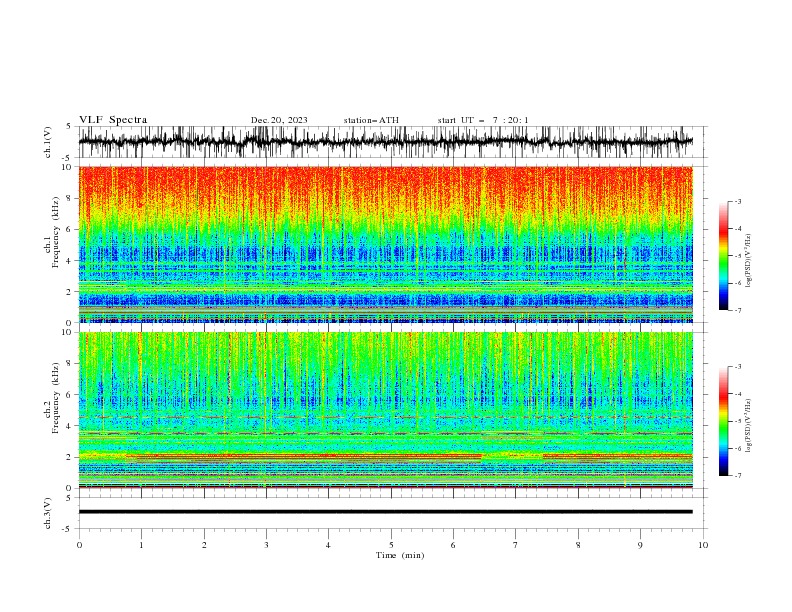This screenshot has width=792, height=612.
Task: Click time axis tick label "6"
Action: pos(453,545)
